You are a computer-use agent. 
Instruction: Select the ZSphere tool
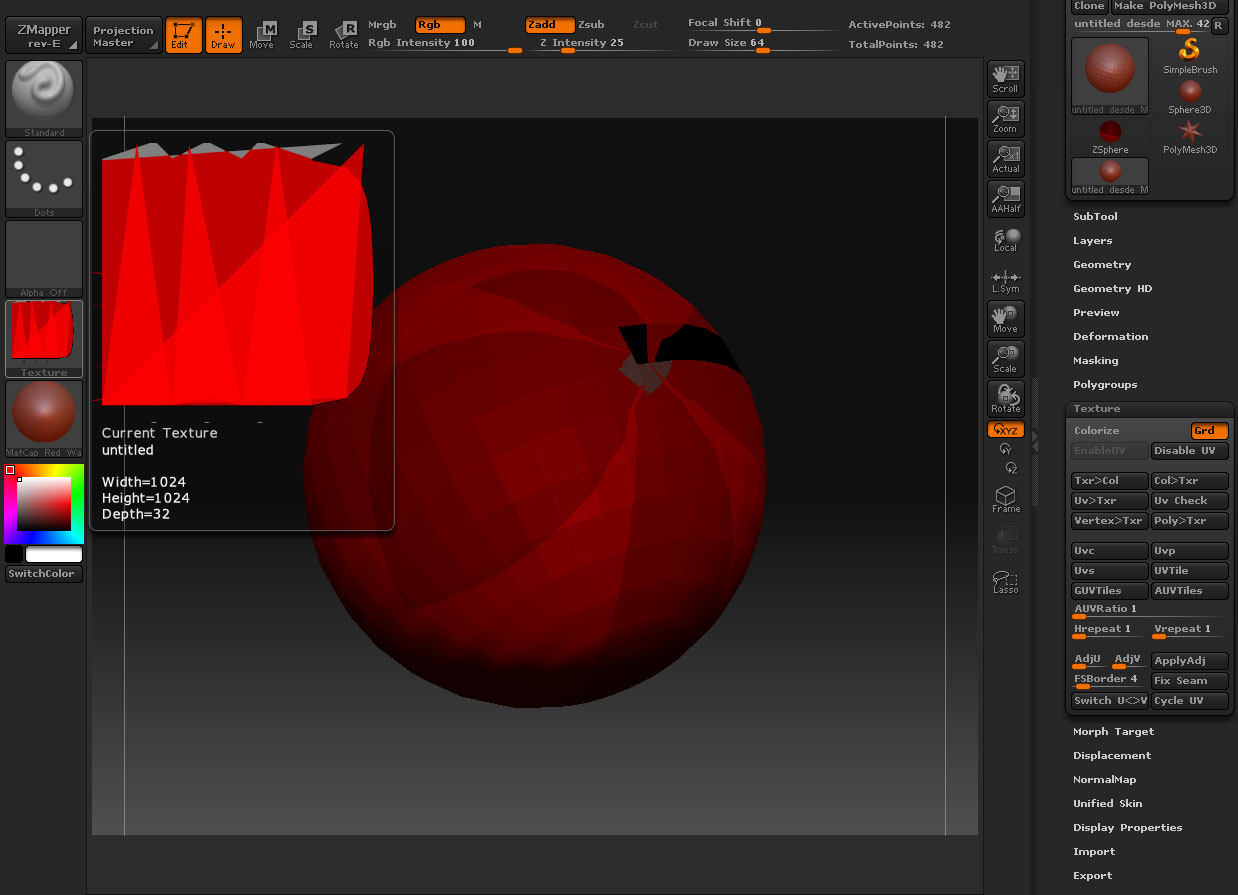coord(1110,136)
